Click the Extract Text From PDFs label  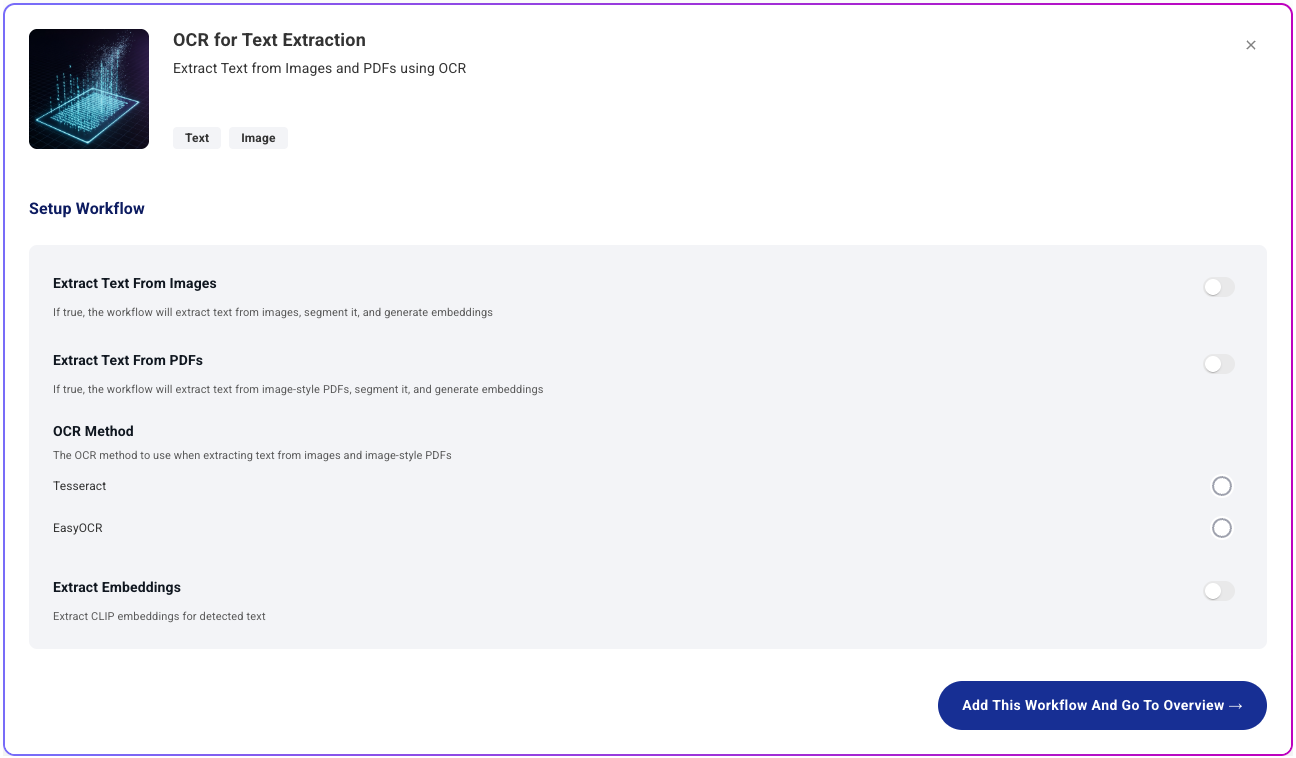[x=128, y=360]
